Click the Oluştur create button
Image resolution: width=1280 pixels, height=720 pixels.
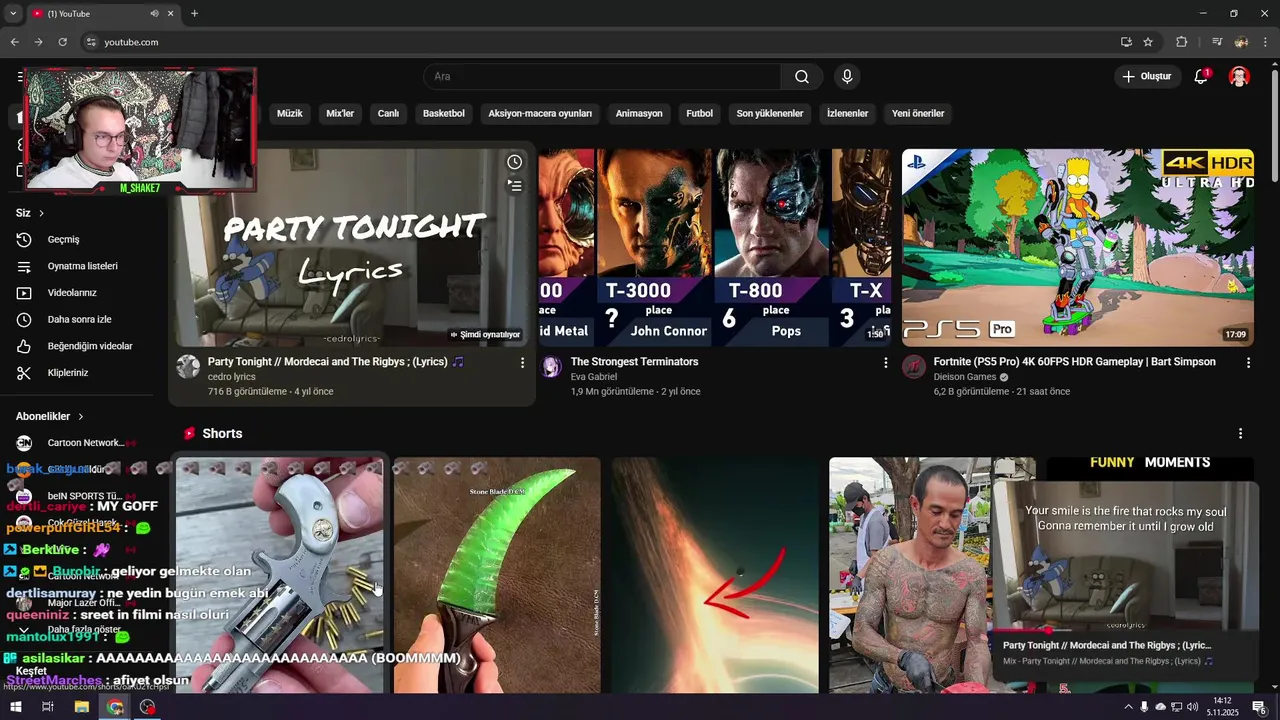tap(1146, 77)
